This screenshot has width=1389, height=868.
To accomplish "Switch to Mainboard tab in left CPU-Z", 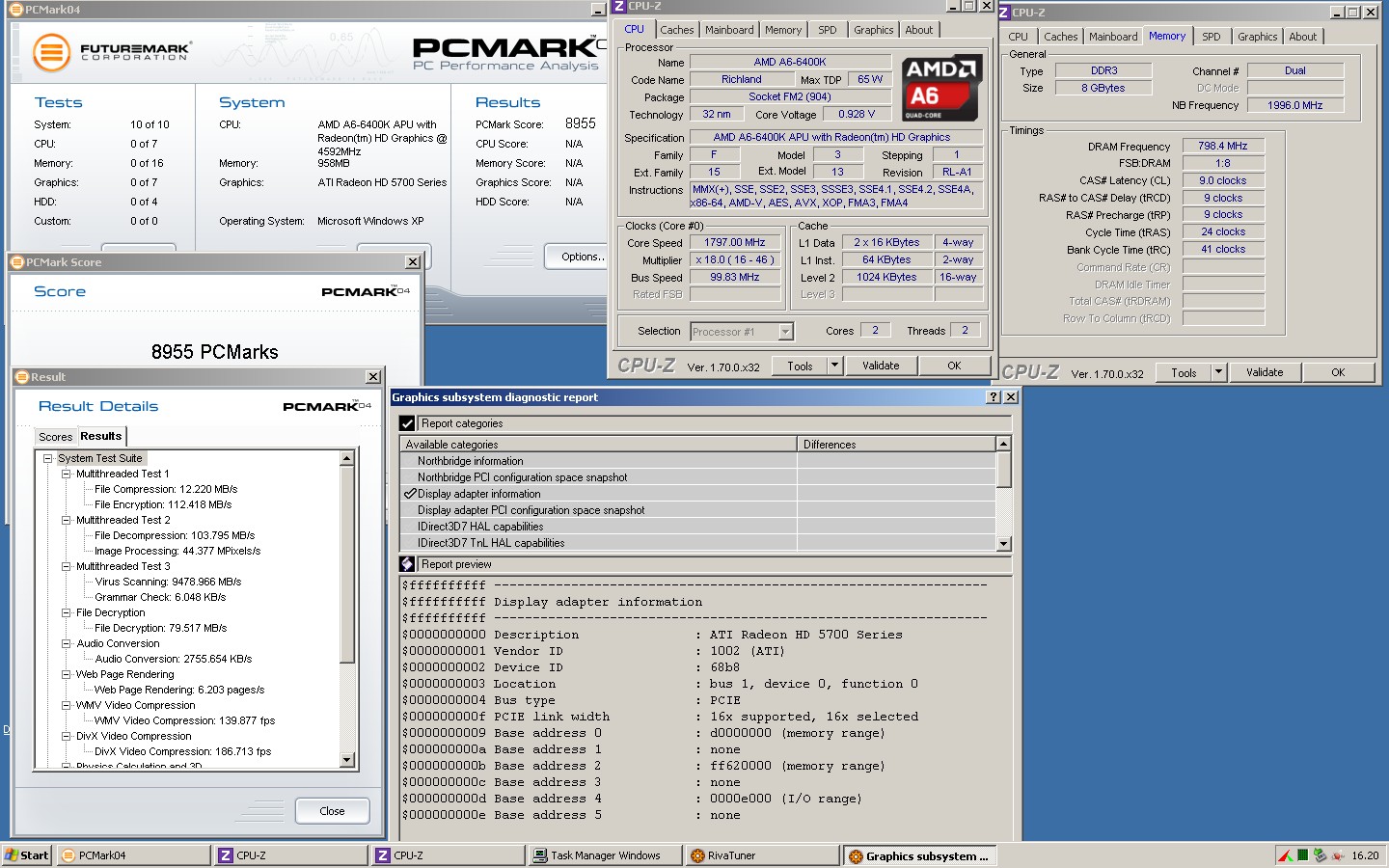I will [x=729, y=30].
